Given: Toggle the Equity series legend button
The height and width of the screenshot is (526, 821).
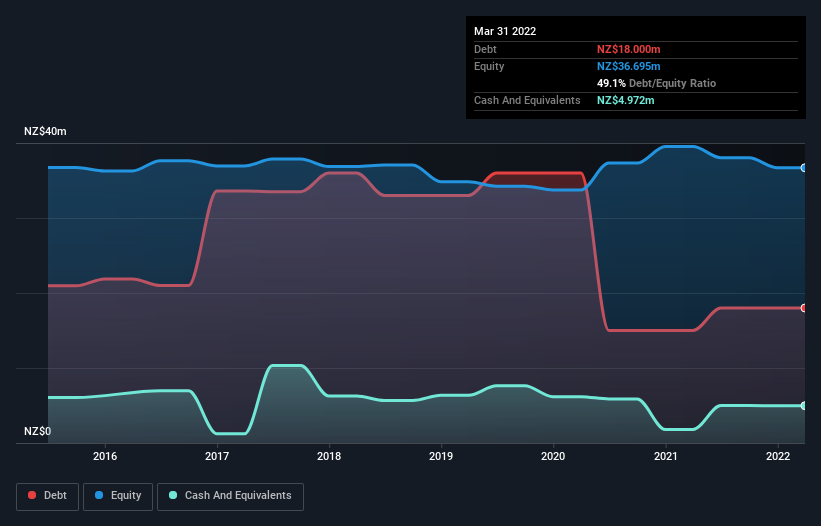Looking at the screenshot, I should click(x=118, y=496).
